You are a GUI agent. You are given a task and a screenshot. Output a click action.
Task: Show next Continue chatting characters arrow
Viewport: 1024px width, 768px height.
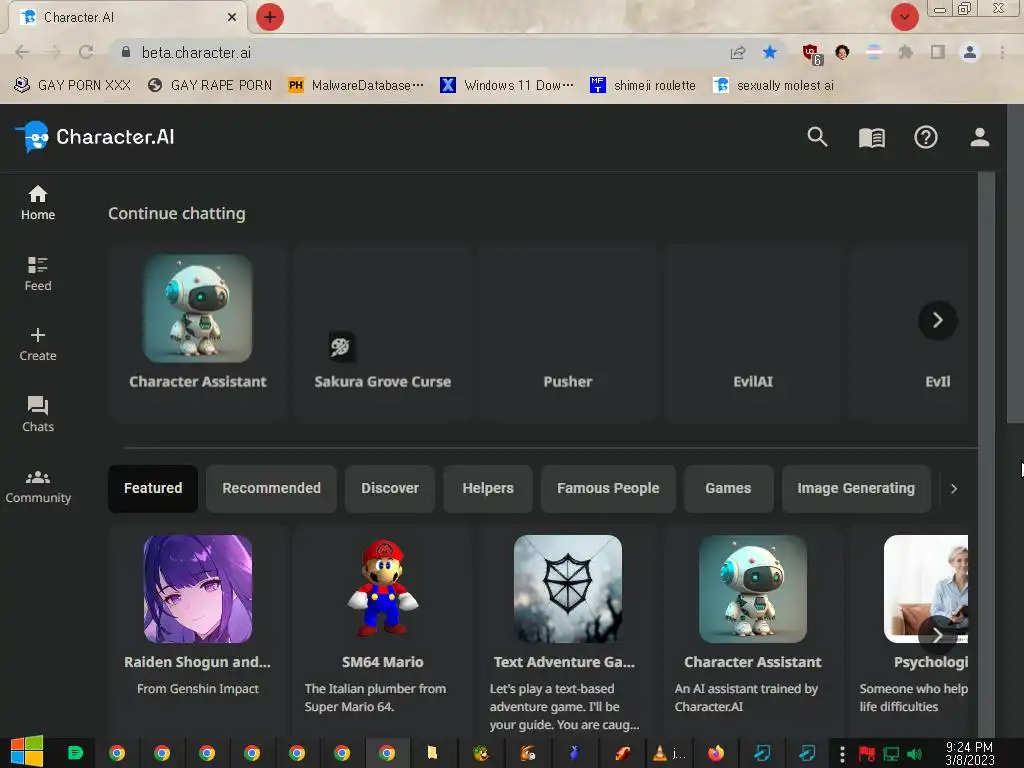[938, 320]
